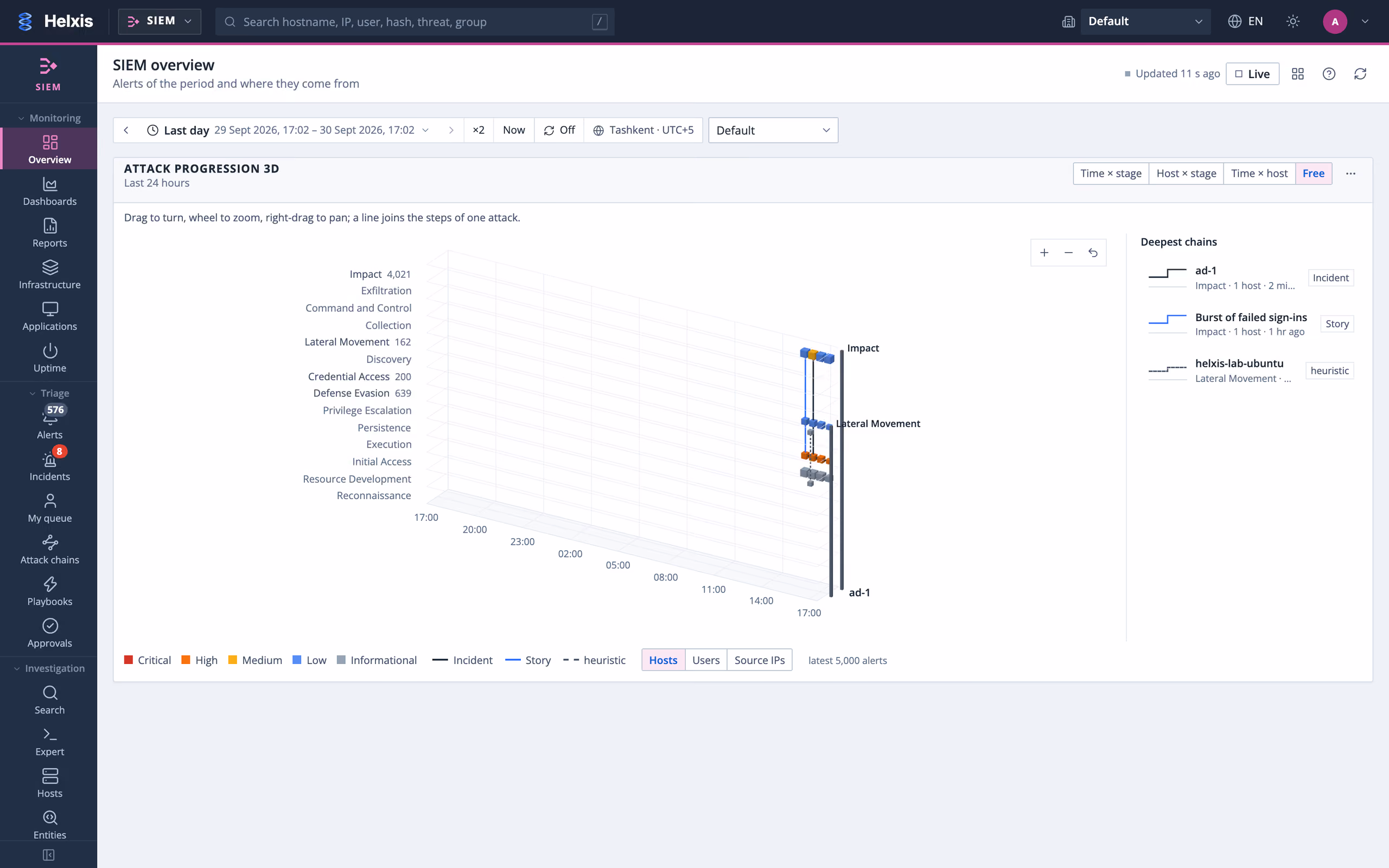Switch to Time × stage view
1389x868 pixels.
click(x=1111, y=174)
